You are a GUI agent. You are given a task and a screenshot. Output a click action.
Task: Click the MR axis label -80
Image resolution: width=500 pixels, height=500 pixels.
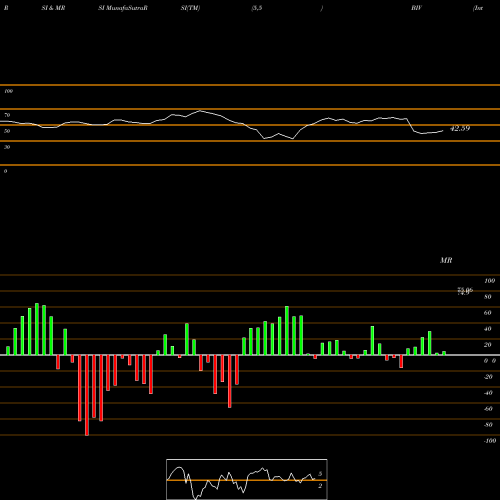488,425
